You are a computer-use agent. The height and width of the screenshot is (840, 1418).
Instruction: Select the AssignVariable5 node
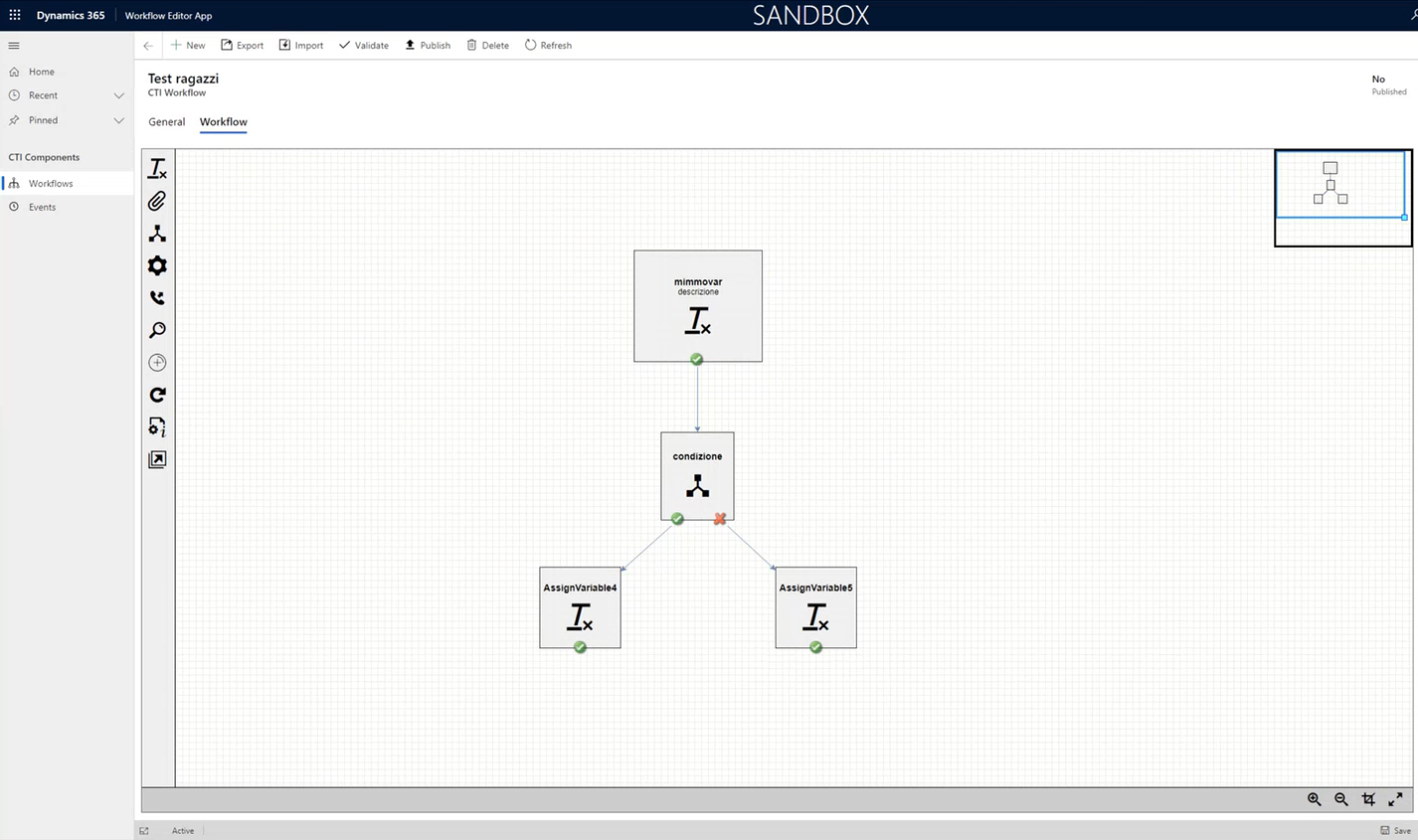(815, 607)
